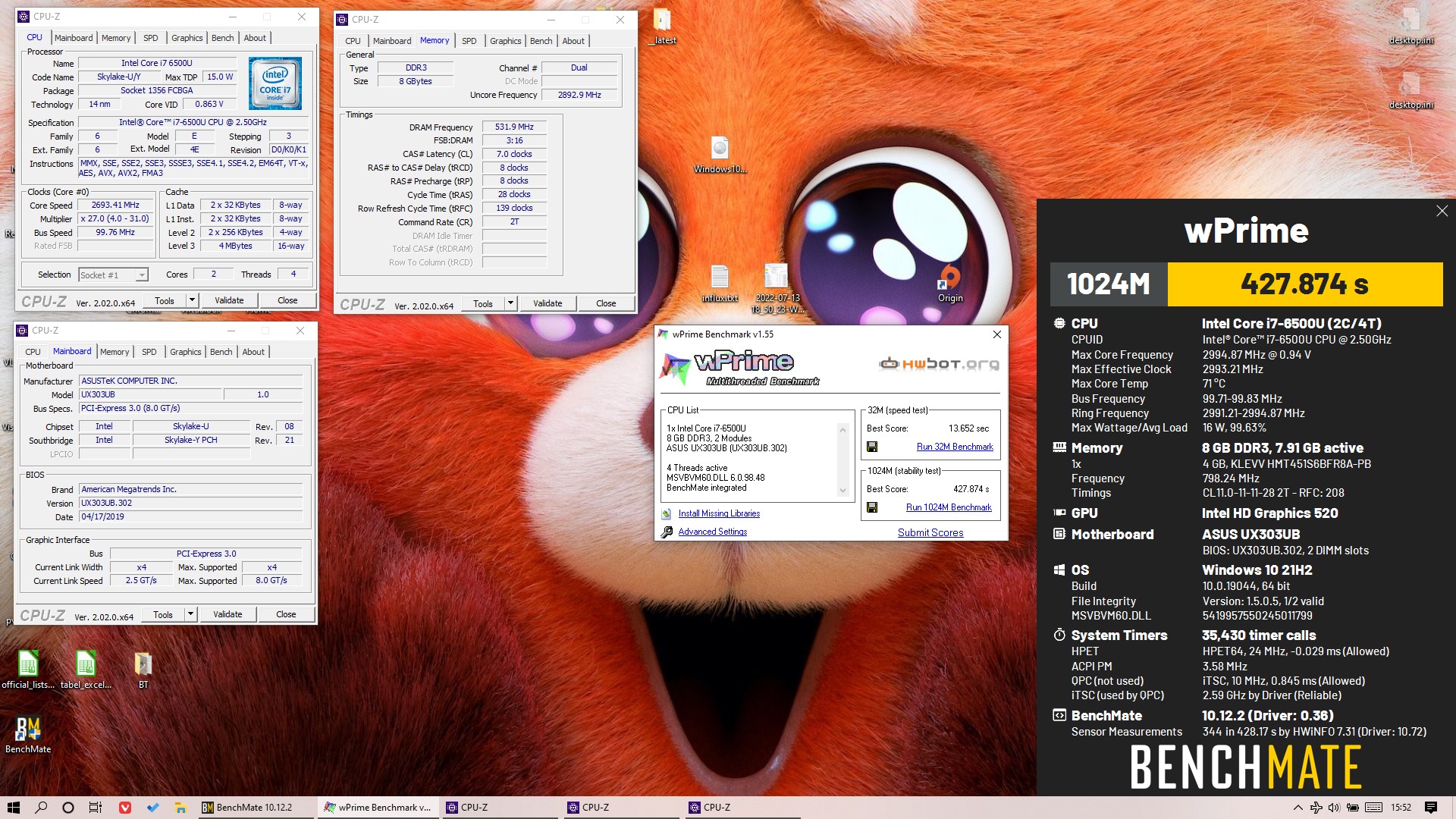Click the 427.874 s result in BenchMate
1456x819 pixels.
coord(1304,284)
